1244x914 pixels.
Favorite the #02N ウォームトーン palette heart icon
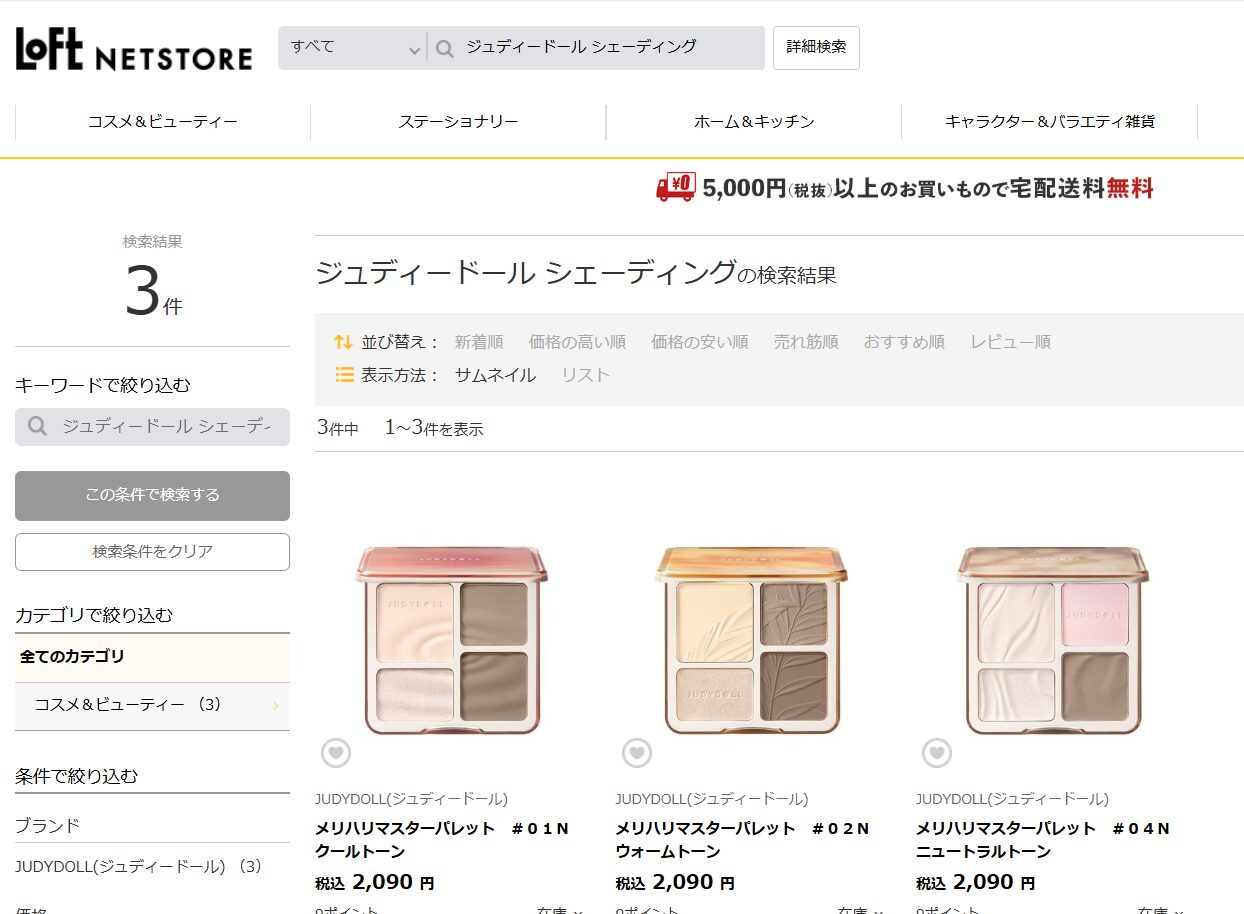(x=637, y=753)
